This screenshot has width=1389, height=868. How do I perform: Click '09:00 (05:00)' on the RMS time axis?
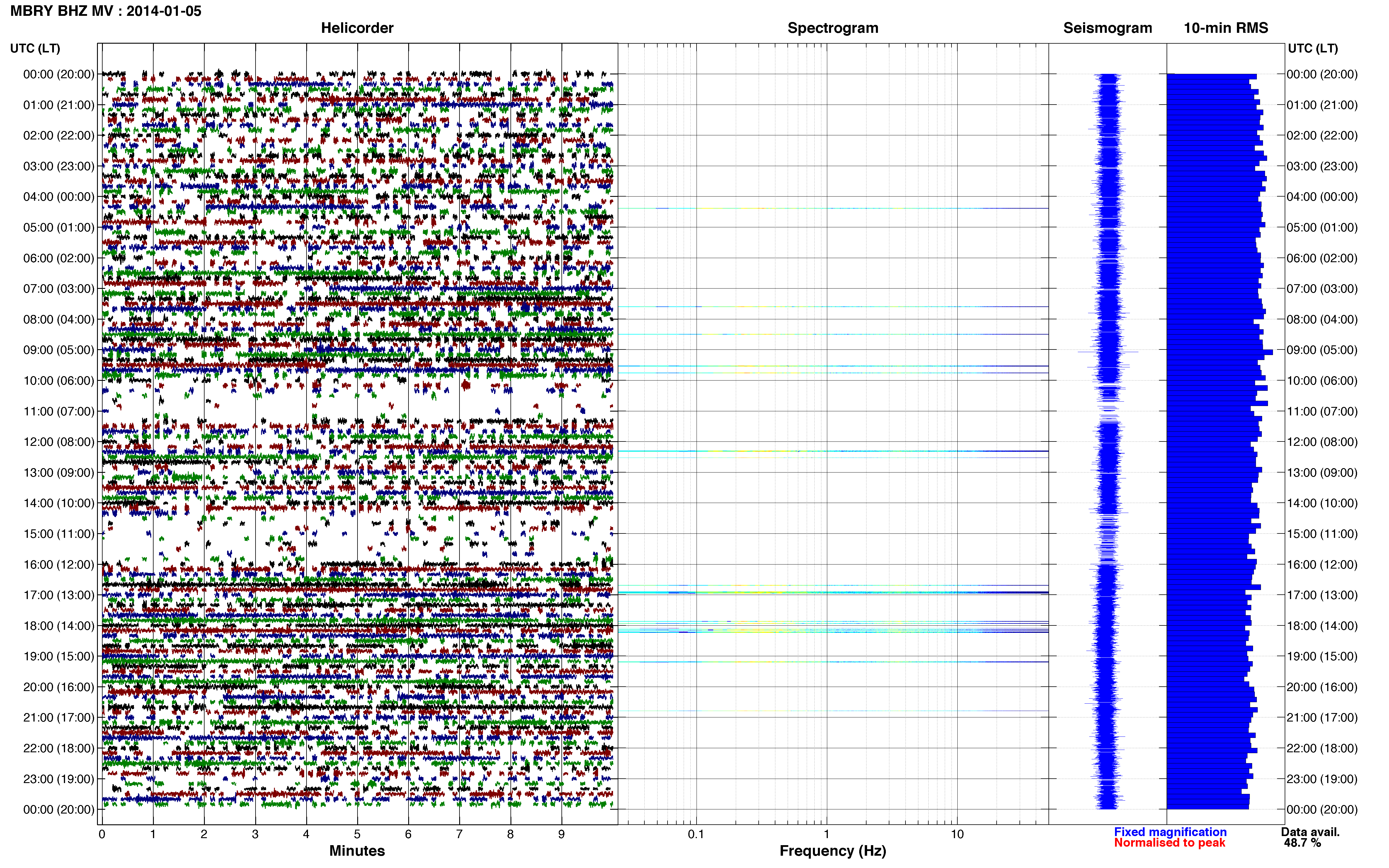(x=1322, y=350)
